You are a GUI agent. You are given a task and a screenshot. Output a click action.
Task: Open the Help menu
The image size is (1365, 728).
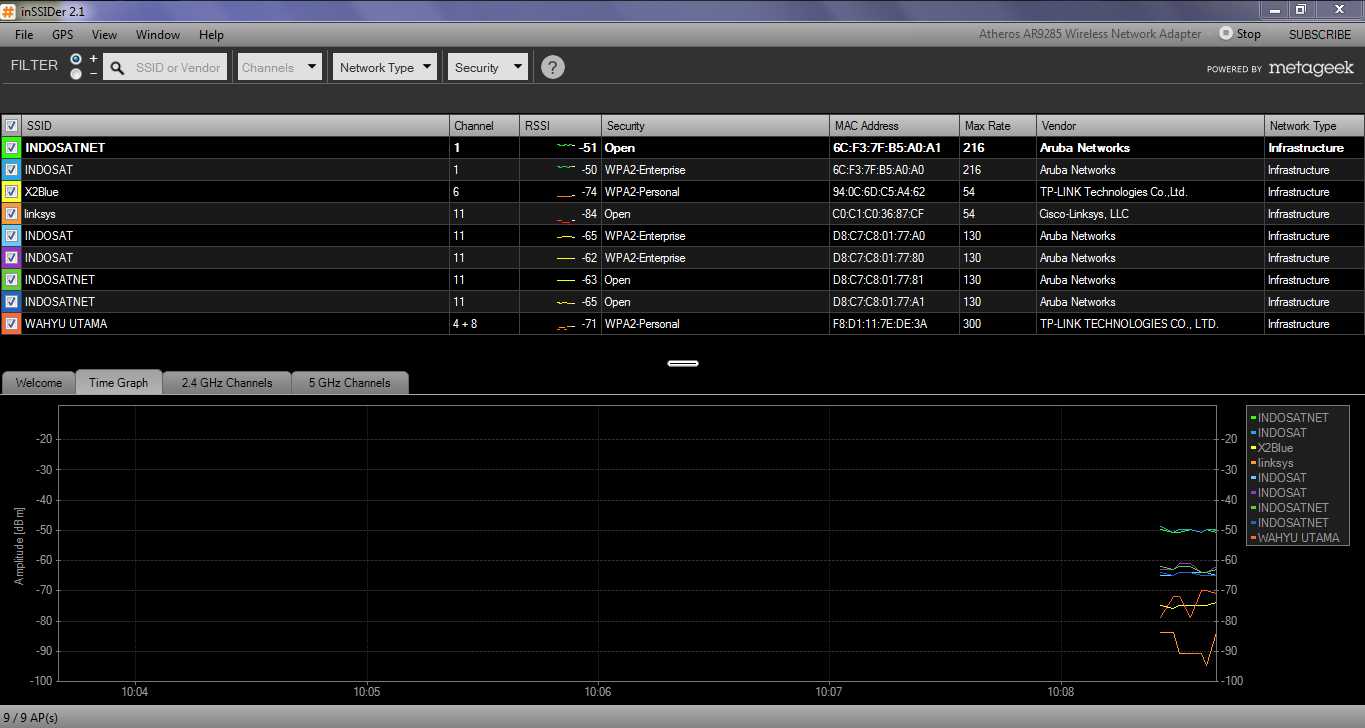pos(211,35)
